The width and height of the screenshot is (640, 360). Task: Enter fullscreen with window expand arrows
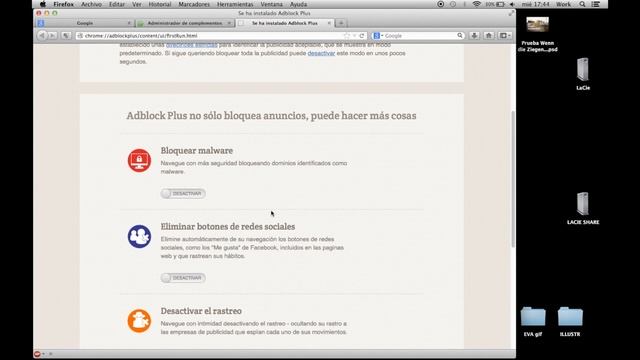pyautogui.click(x=511, y=13)
